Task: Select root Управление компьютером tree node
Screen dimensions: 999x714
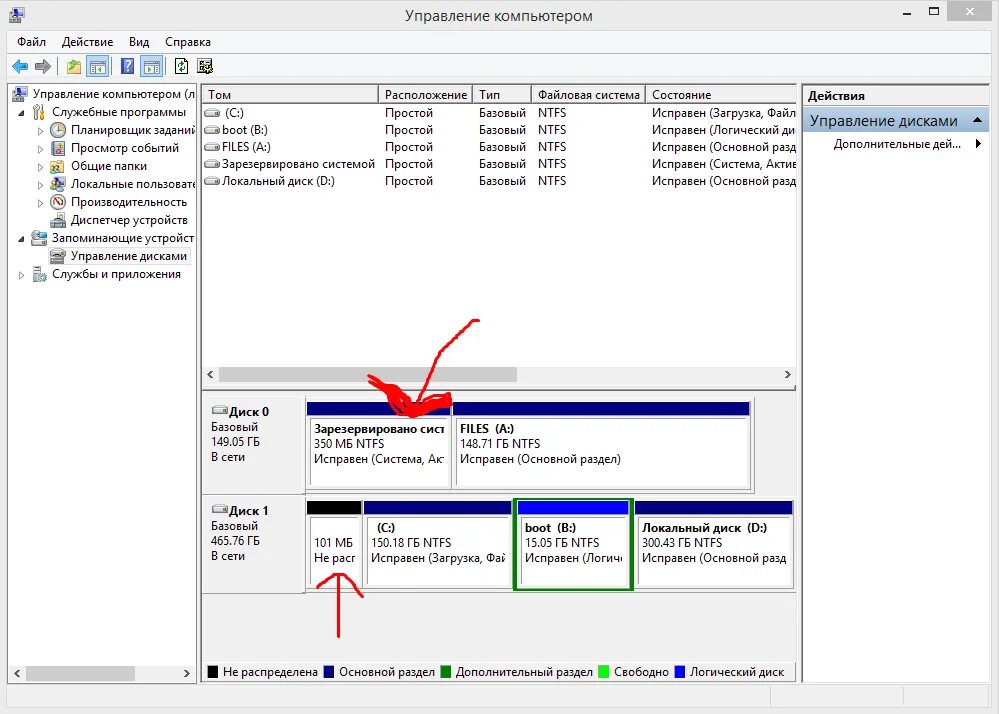Action: (x=113, y=94)
